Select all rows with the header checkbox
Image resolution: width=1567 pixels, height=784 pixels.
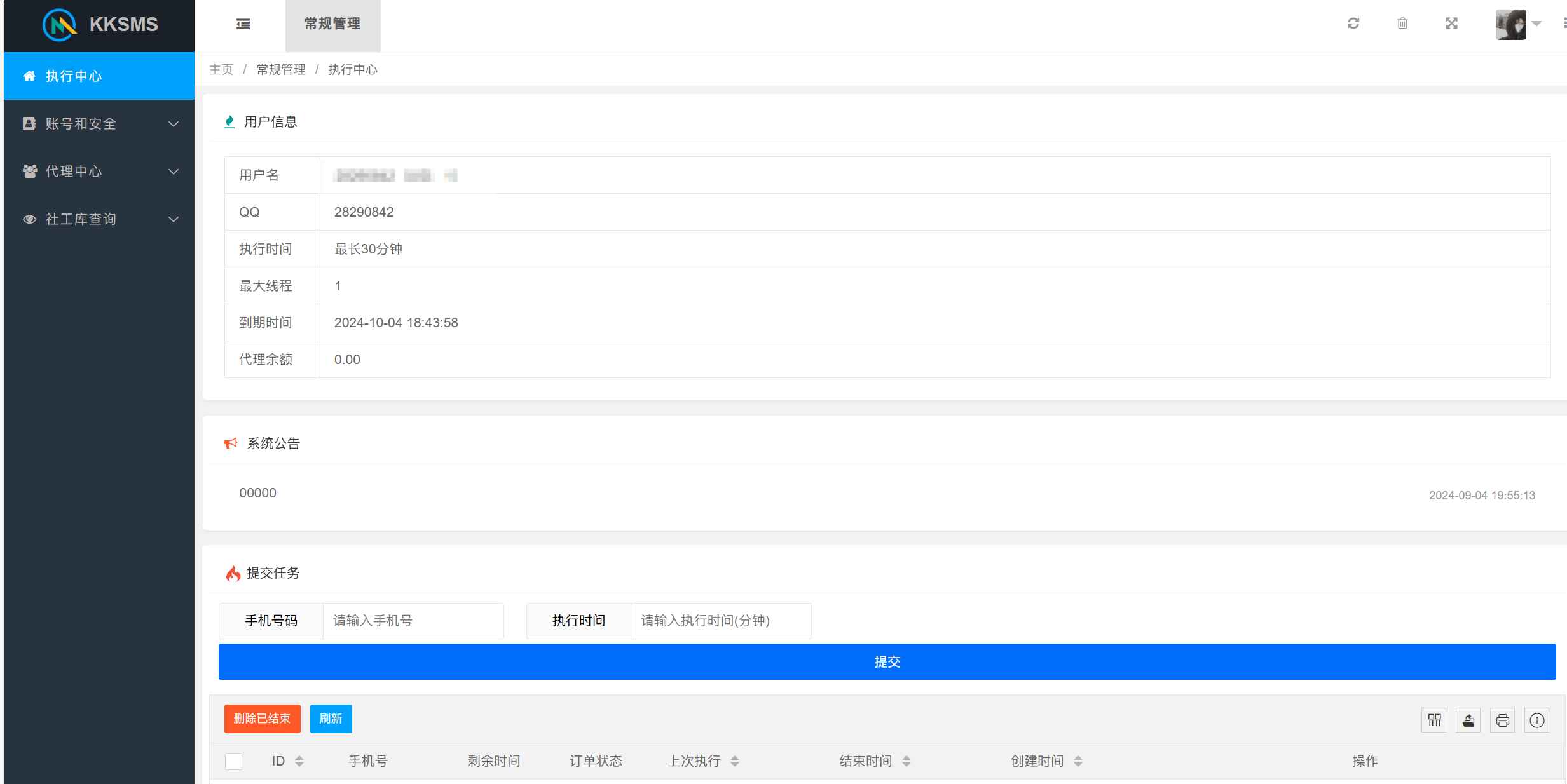(233, 760)
